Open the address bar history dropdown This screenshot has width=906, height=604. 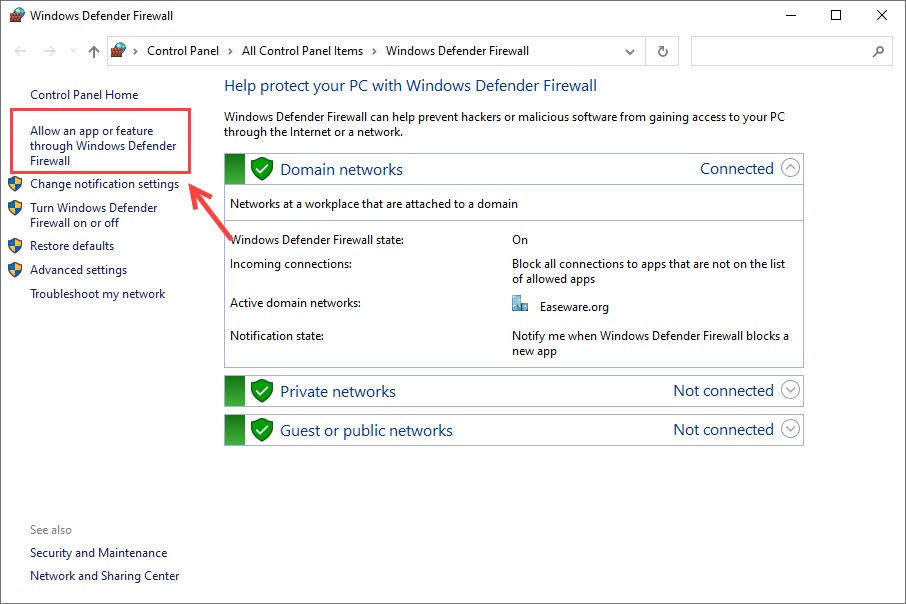[630, 51]
